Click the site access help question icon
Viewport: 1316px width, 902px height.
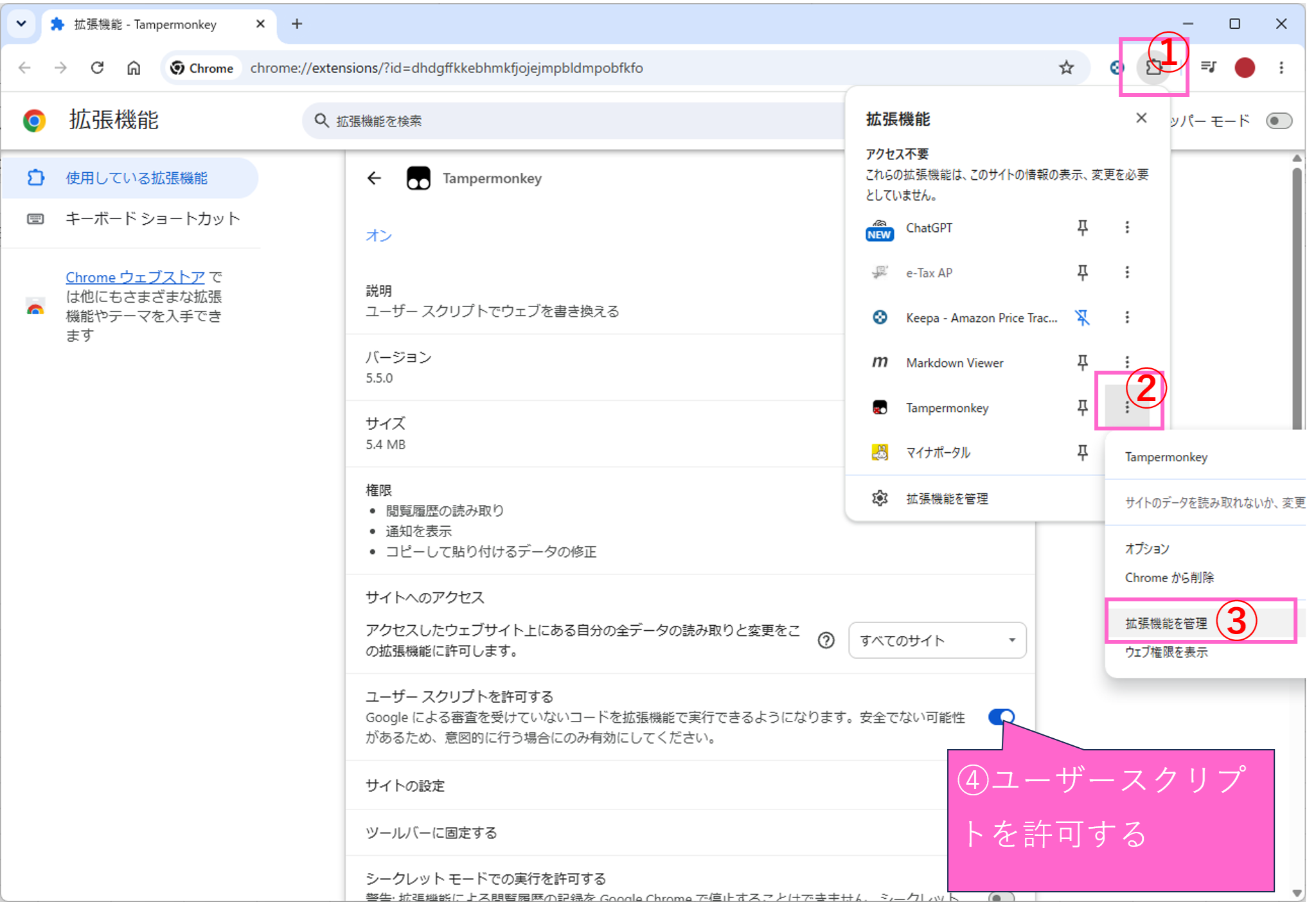pos(826,641)
